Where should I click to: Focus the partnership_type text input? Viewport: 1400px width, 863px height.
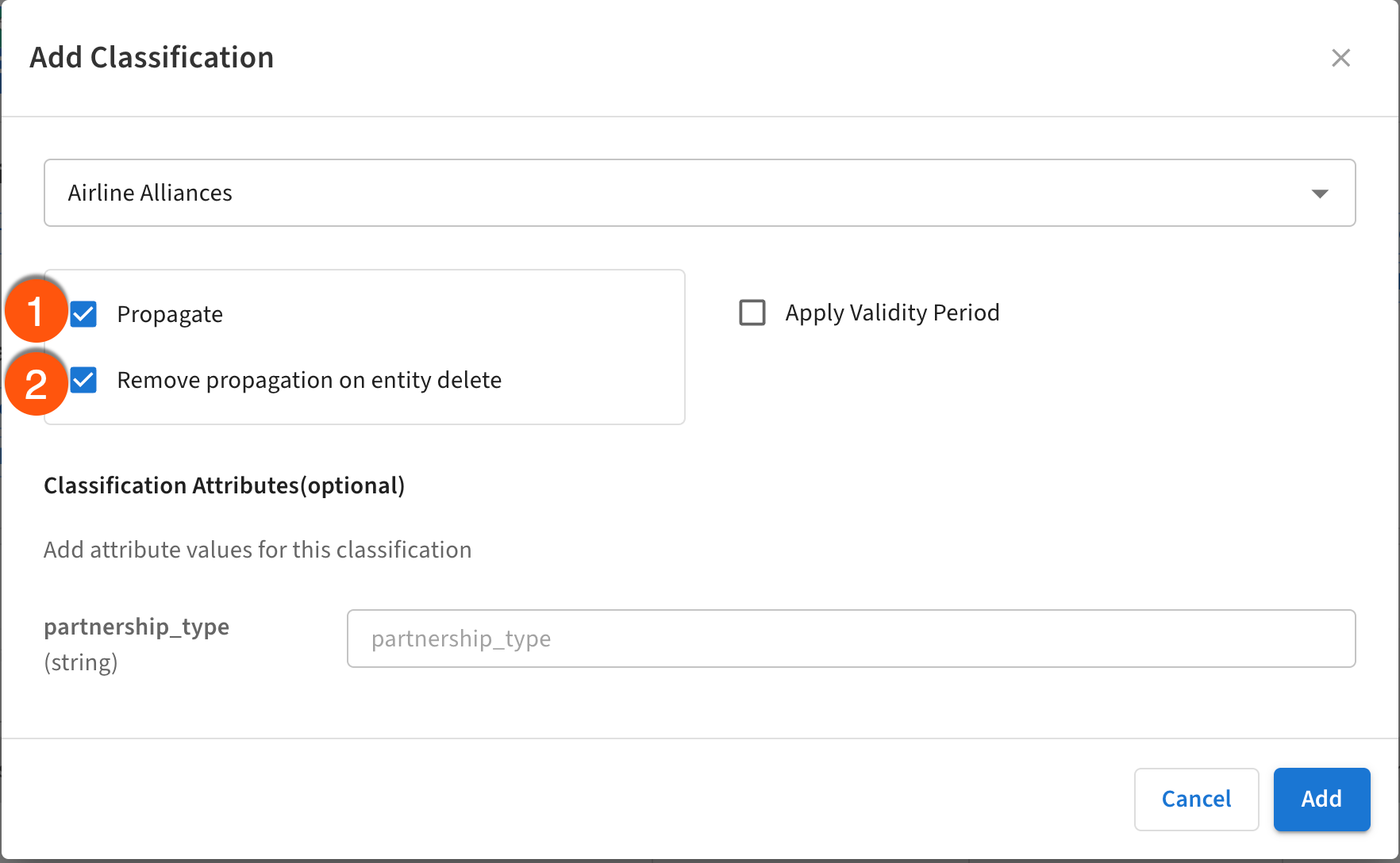pos(851,639)
